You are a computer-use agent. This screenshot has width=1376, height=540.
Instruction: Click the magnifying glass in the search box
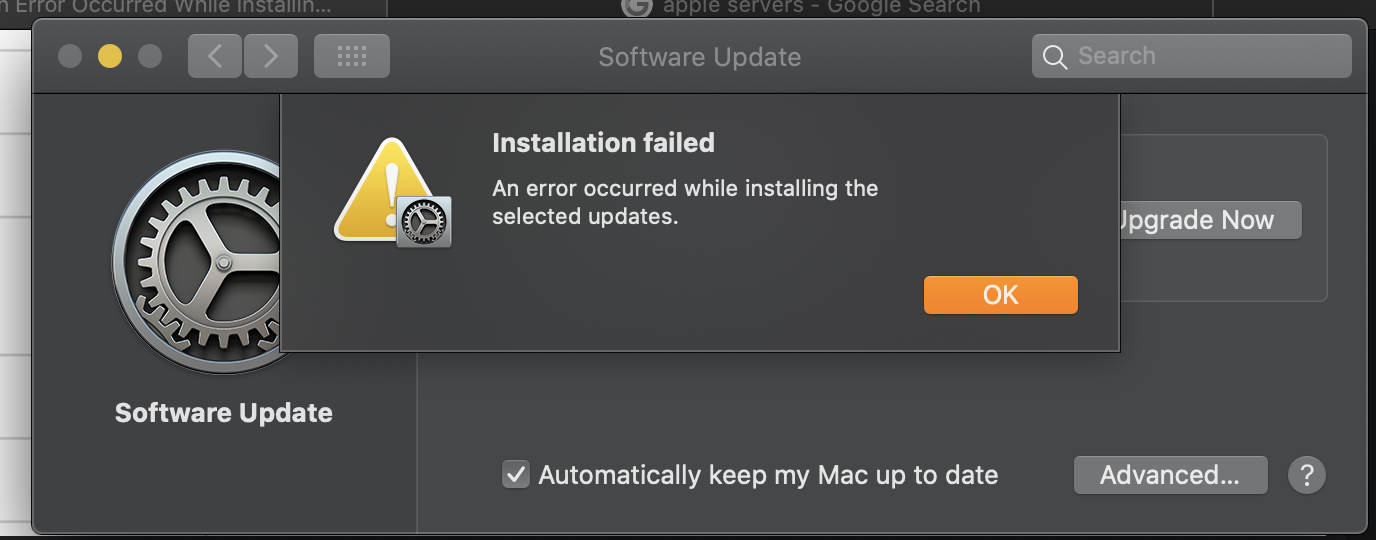[1054, 57]
